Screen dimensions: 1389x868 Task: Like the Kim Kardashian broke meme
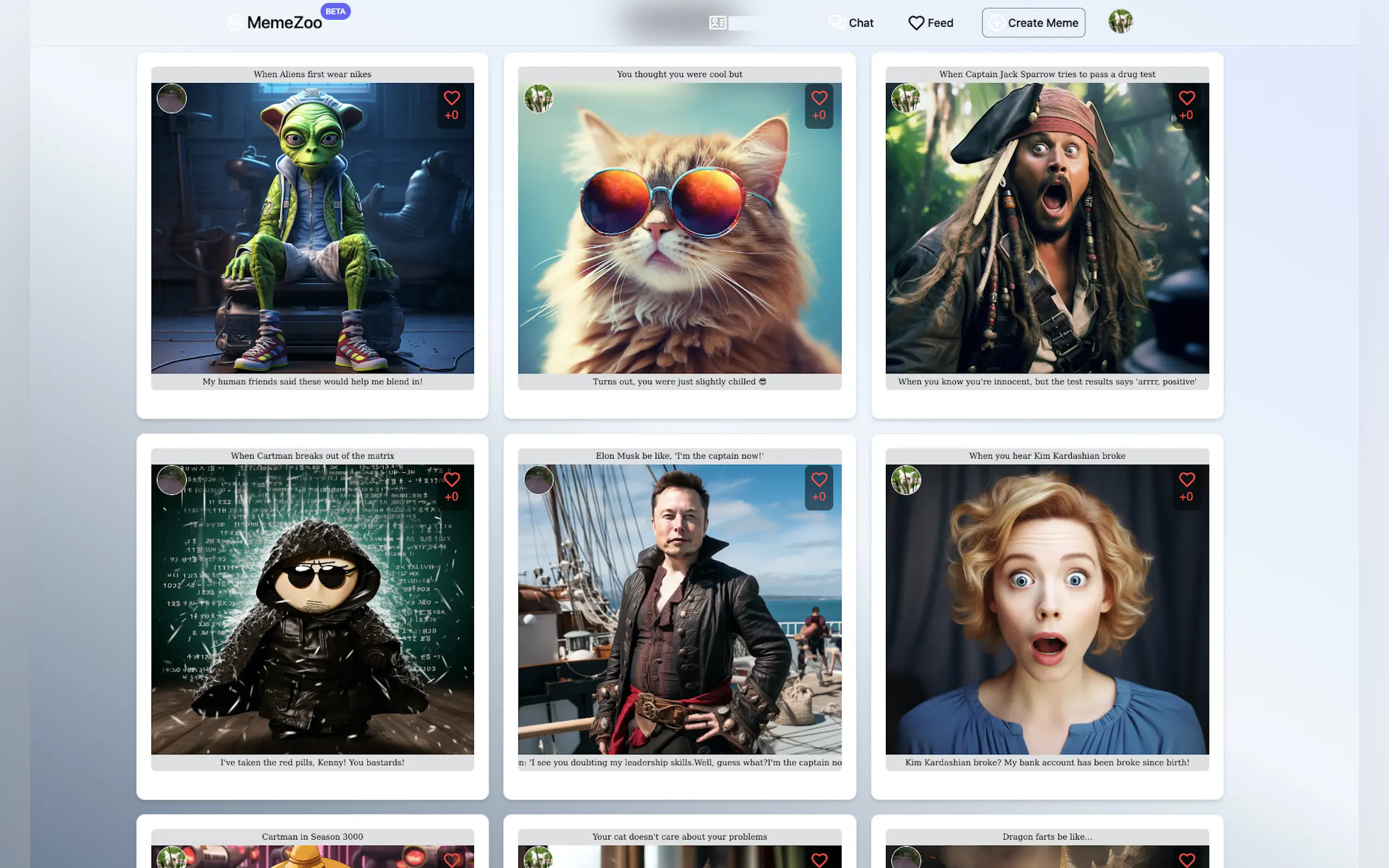1186,479
